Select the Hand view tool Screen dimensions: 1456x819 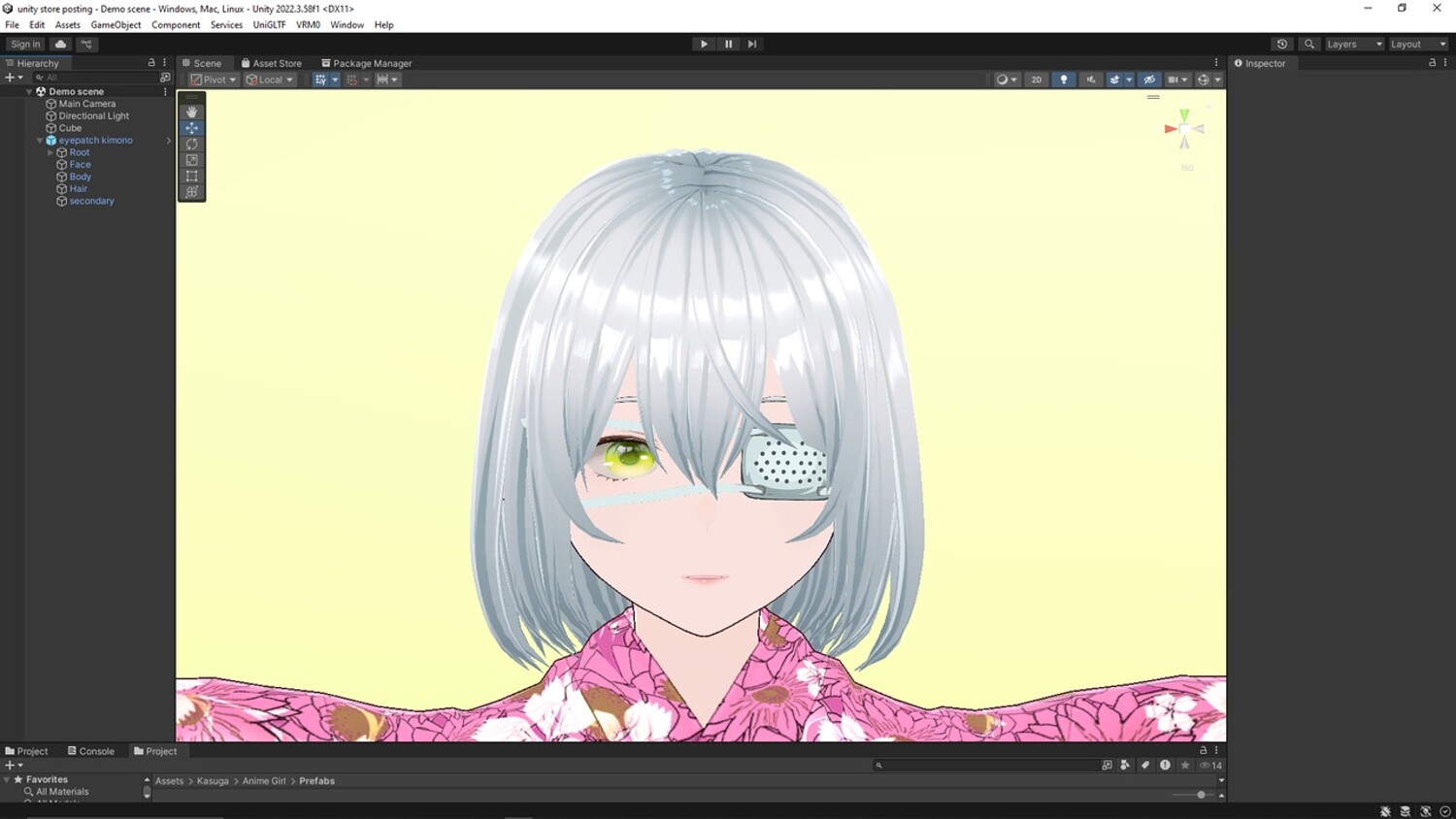coord(191,112)
